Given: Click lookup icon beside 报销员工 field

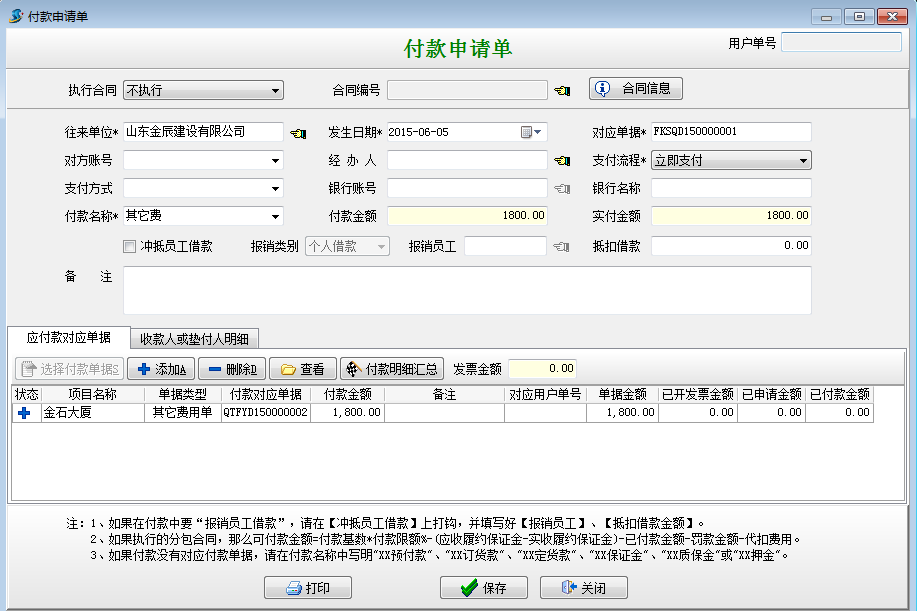Looking at the screenshot, I should point(562,246).
